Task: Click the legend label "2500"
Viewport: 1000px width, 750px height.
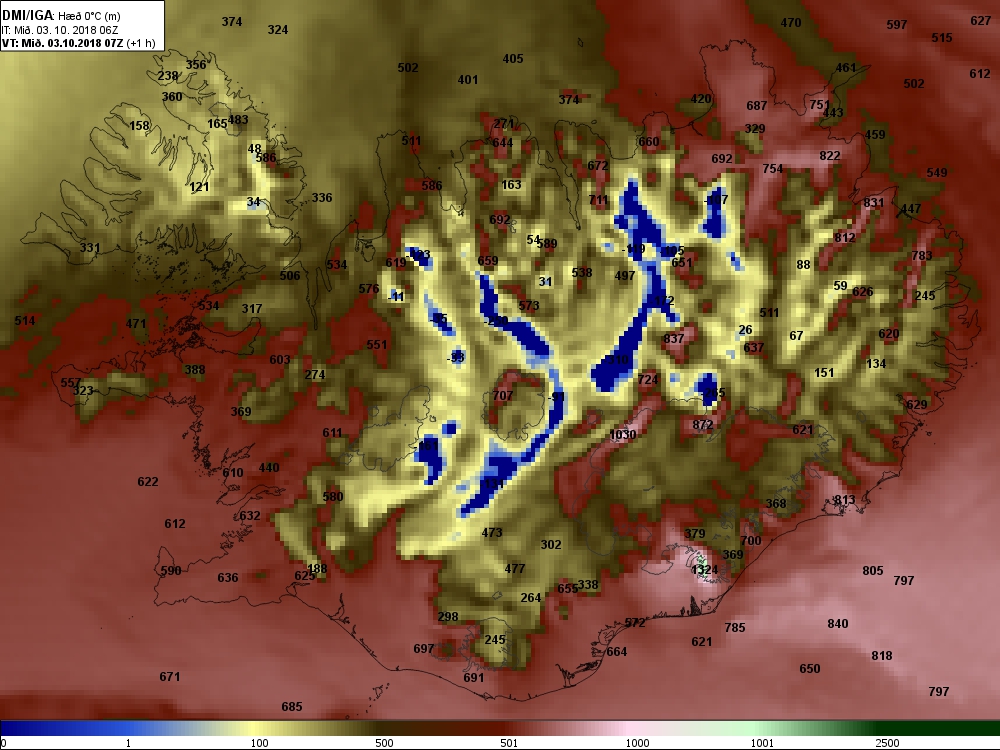Action: (x=888, y=743)
